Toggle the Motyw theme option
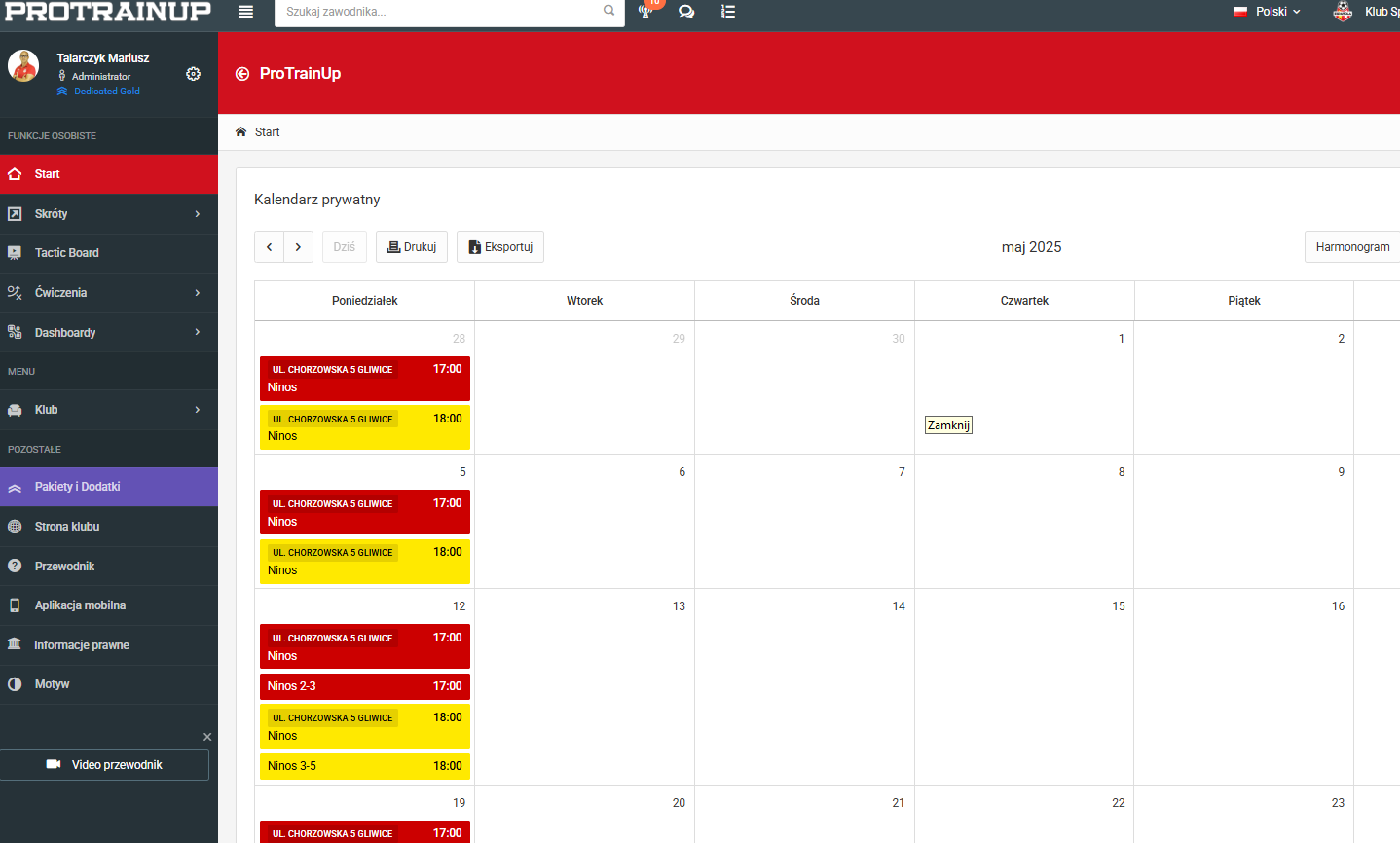Screen dimensions: 1400x843 109,684
